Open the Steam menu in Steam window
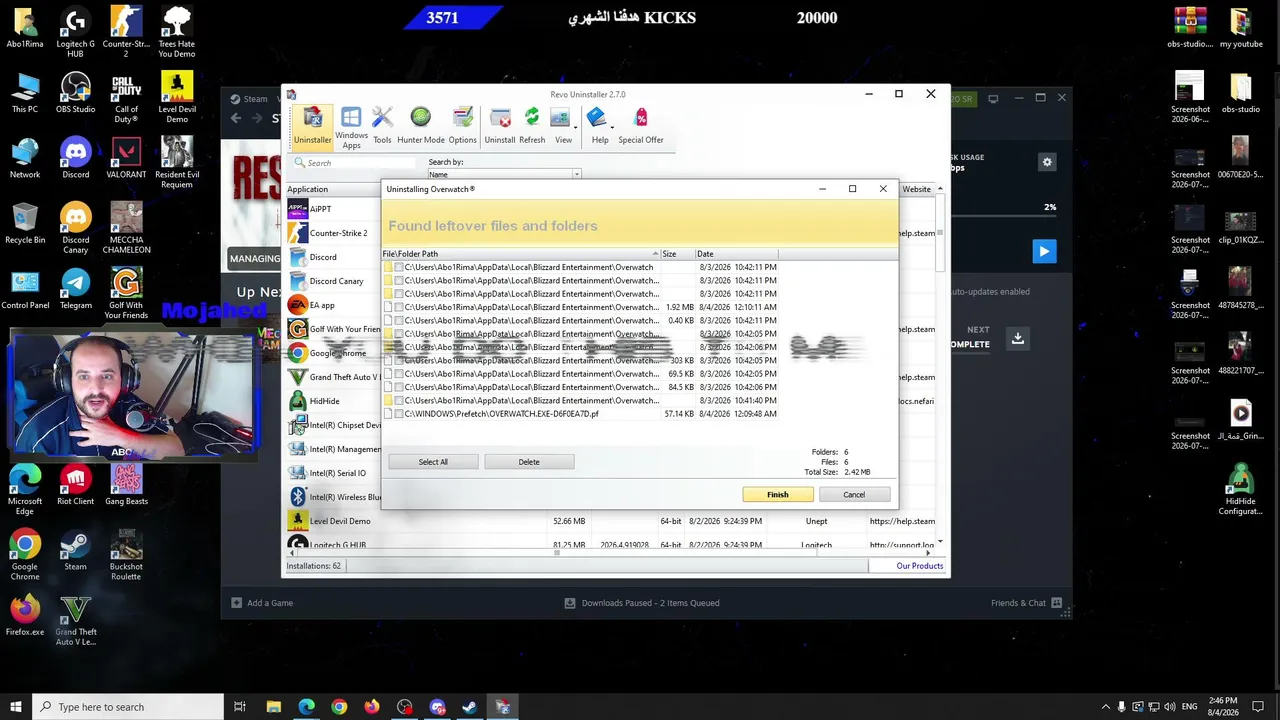 coord(249,99)
